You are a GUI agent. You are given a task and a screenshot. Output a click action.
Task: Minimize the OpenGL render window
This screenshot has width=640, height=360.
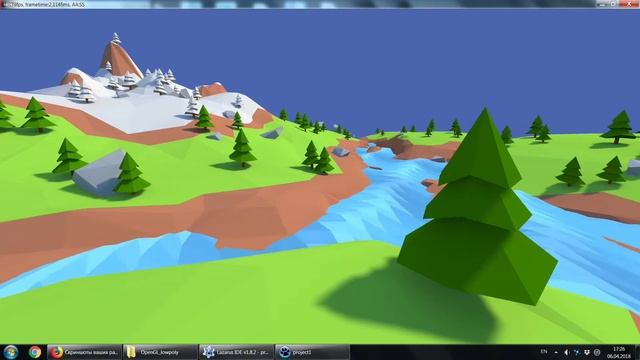coord(602,4)
